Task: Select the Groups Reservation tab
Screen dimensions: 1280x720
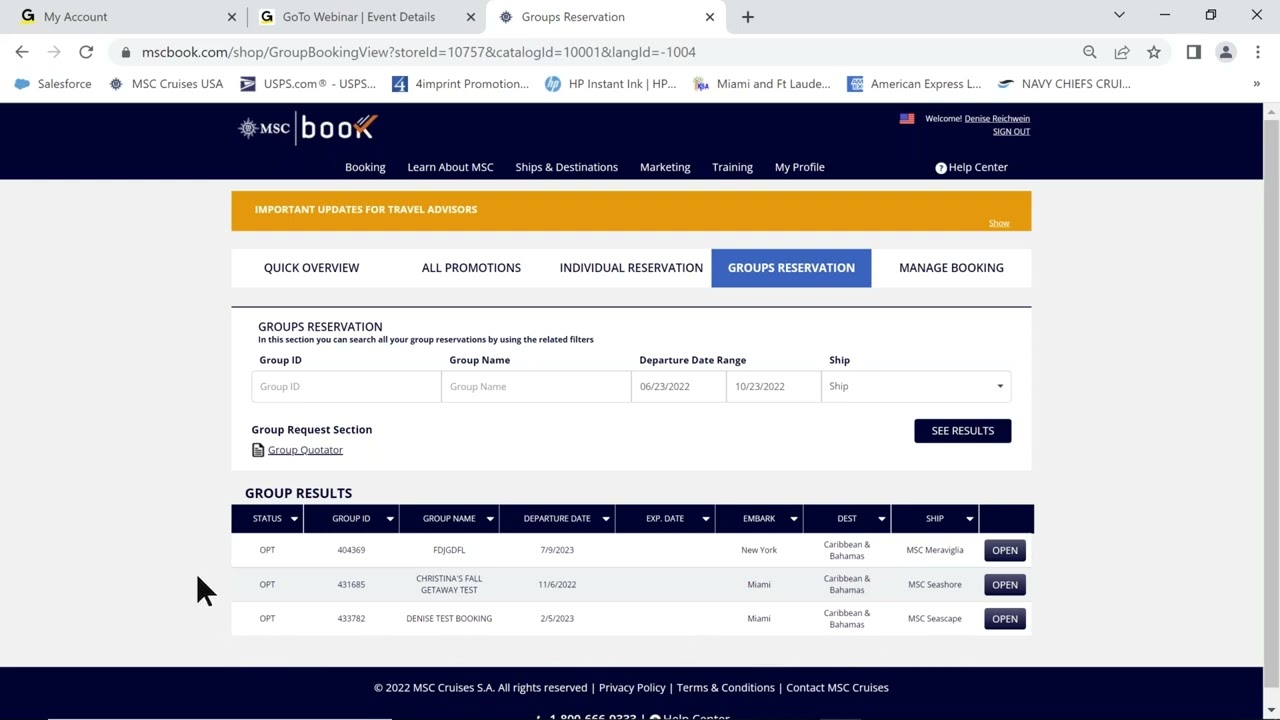Action: pos(791,268)
